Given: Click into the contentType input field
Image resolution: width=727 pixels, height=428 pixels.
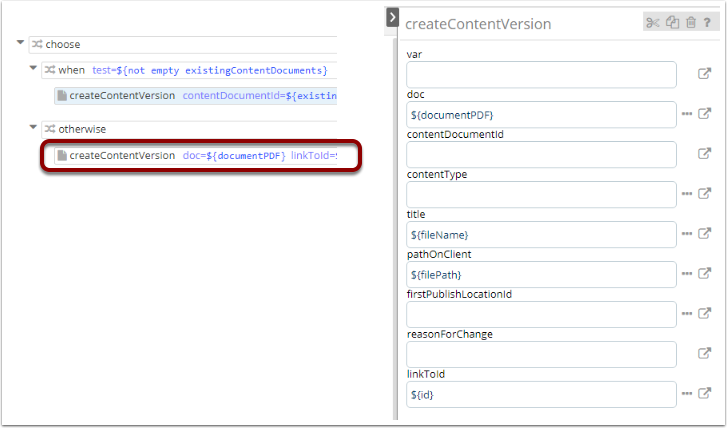Looking at the screenshot, I should 541,194.
